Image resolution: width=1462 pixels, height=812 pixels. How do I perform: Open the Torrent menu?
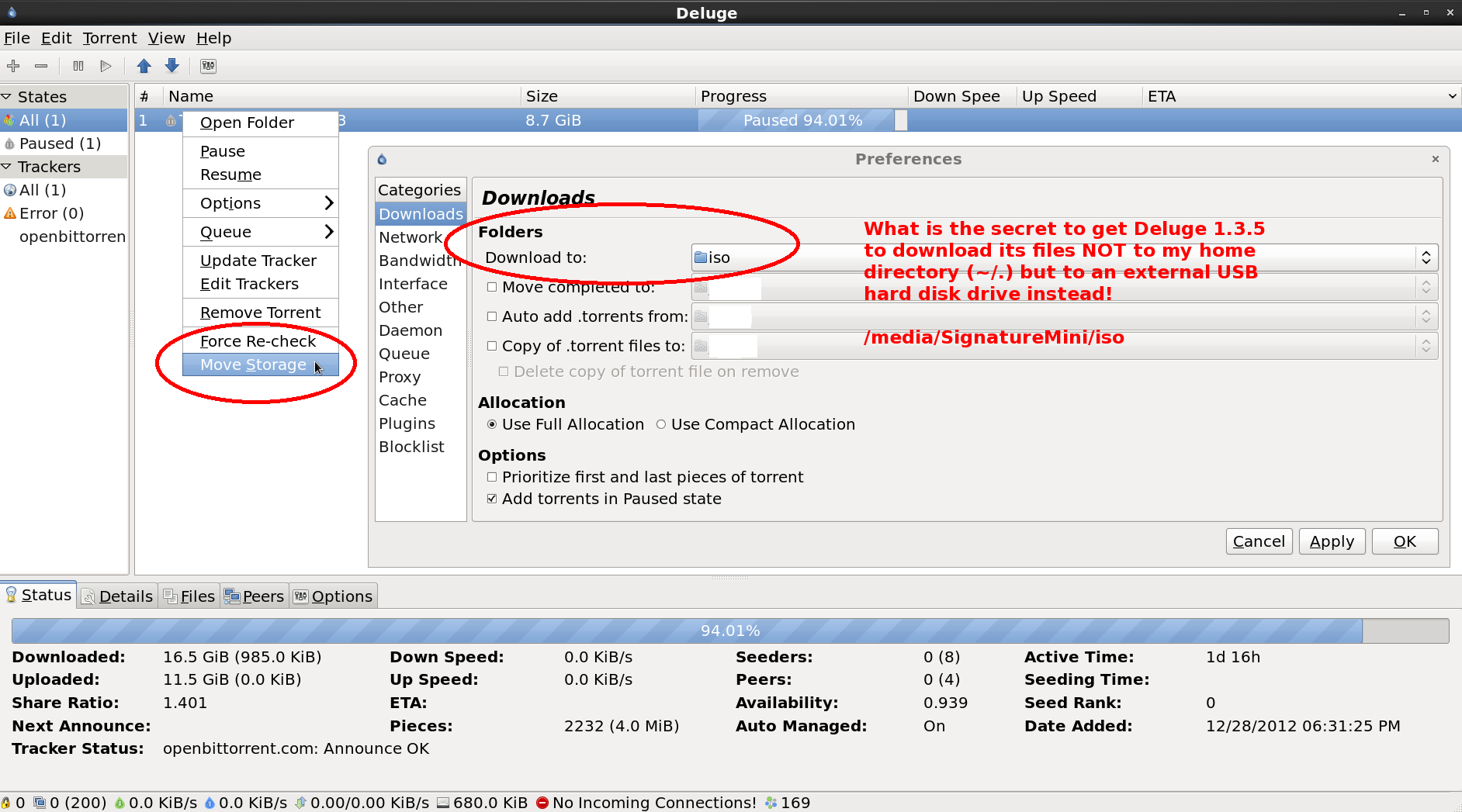pyautogui.click(x=109, y=38)
